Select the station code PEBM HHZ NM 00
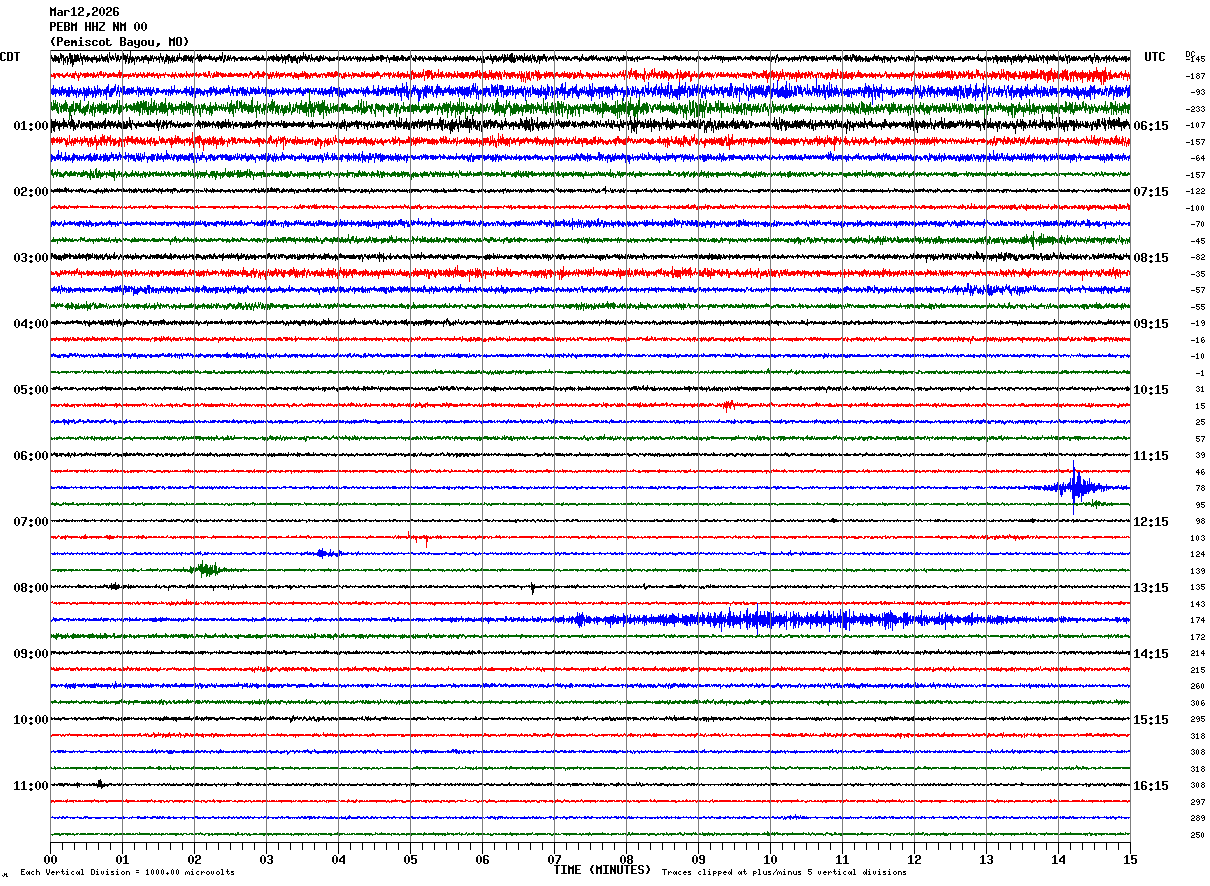1210x886 pixels. [x=98, y=27]
